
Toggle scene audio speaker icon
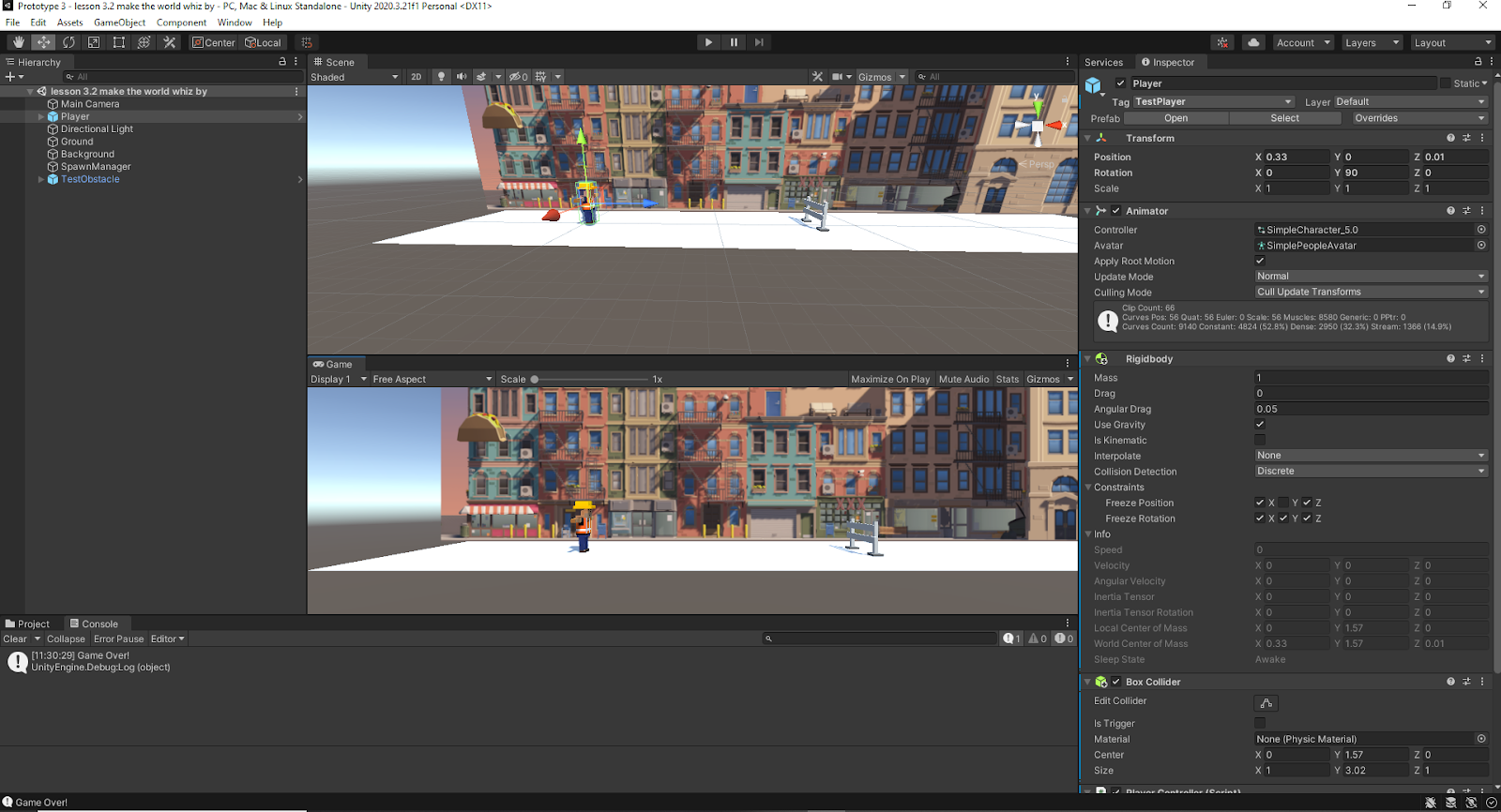[x=462, y=77]
